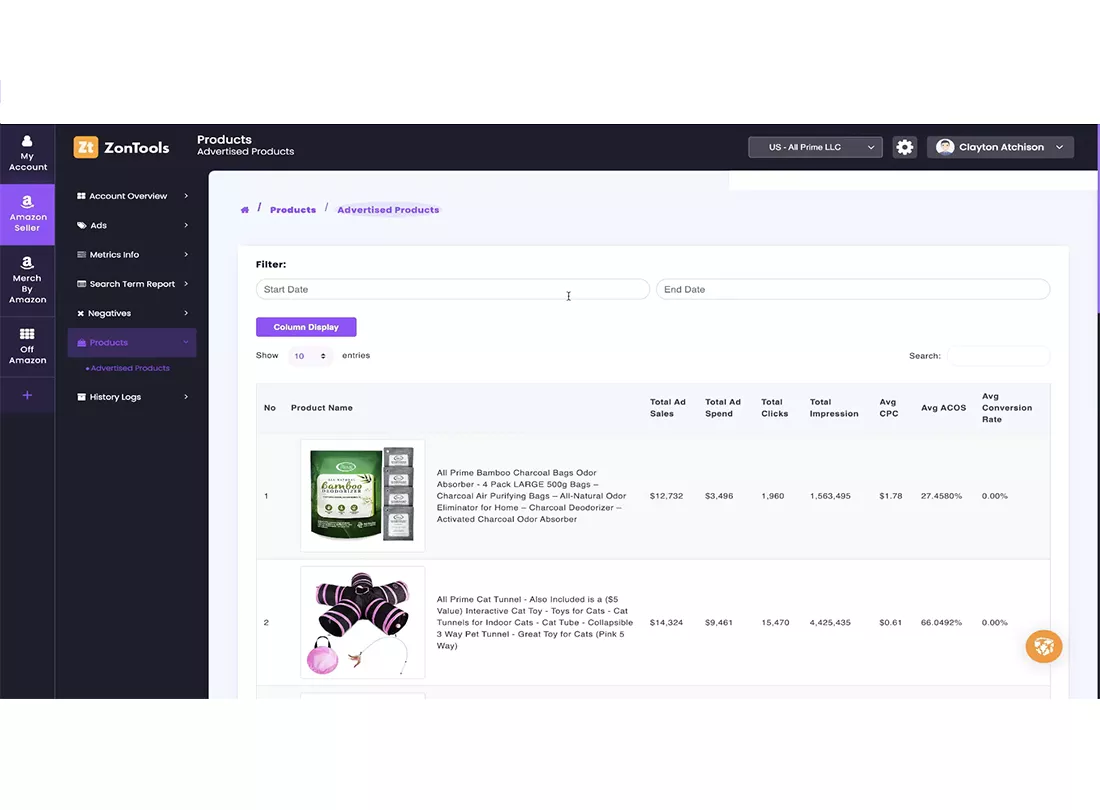Click the home breadcrumb icon

(245, 210)
